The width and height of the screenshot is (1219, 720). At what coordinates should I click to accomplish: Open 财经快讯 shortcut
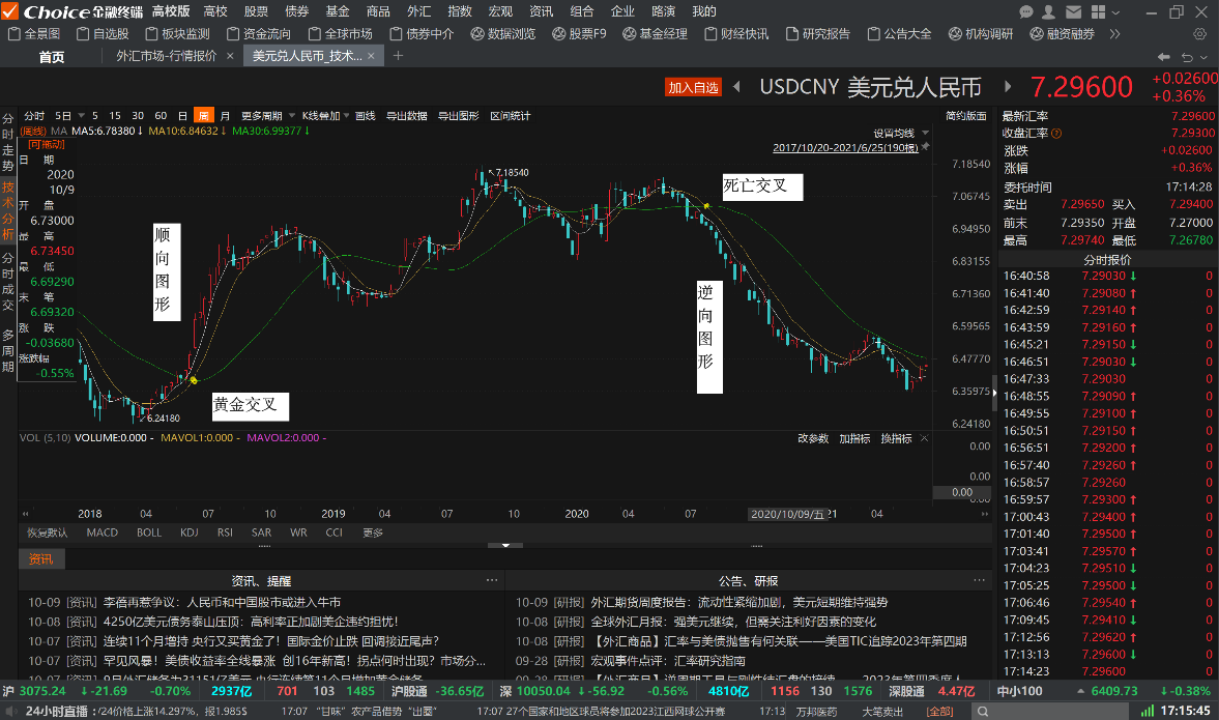737,34
